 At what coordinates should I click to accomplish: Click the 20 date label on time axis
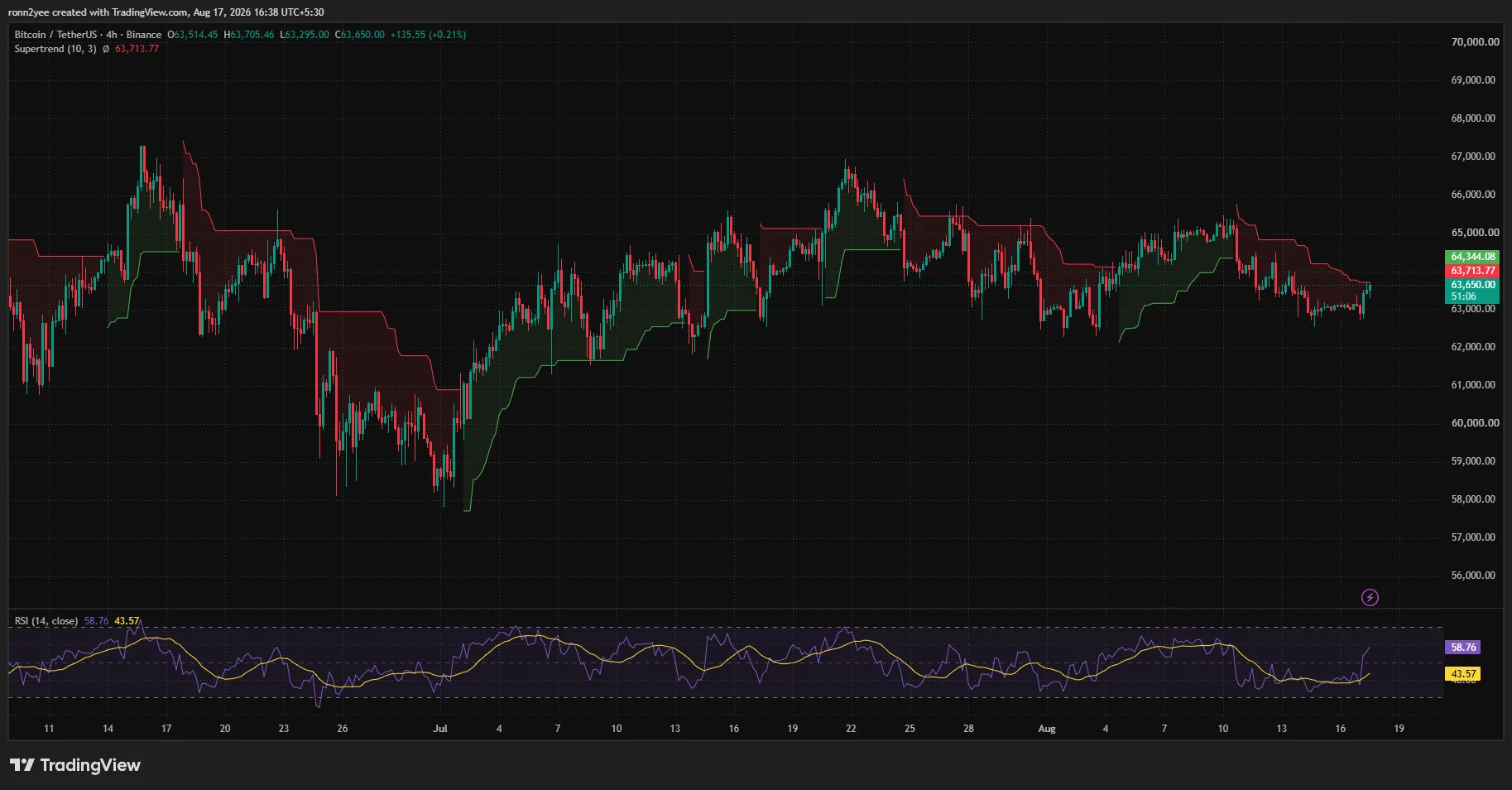click(x=225, y=729)
